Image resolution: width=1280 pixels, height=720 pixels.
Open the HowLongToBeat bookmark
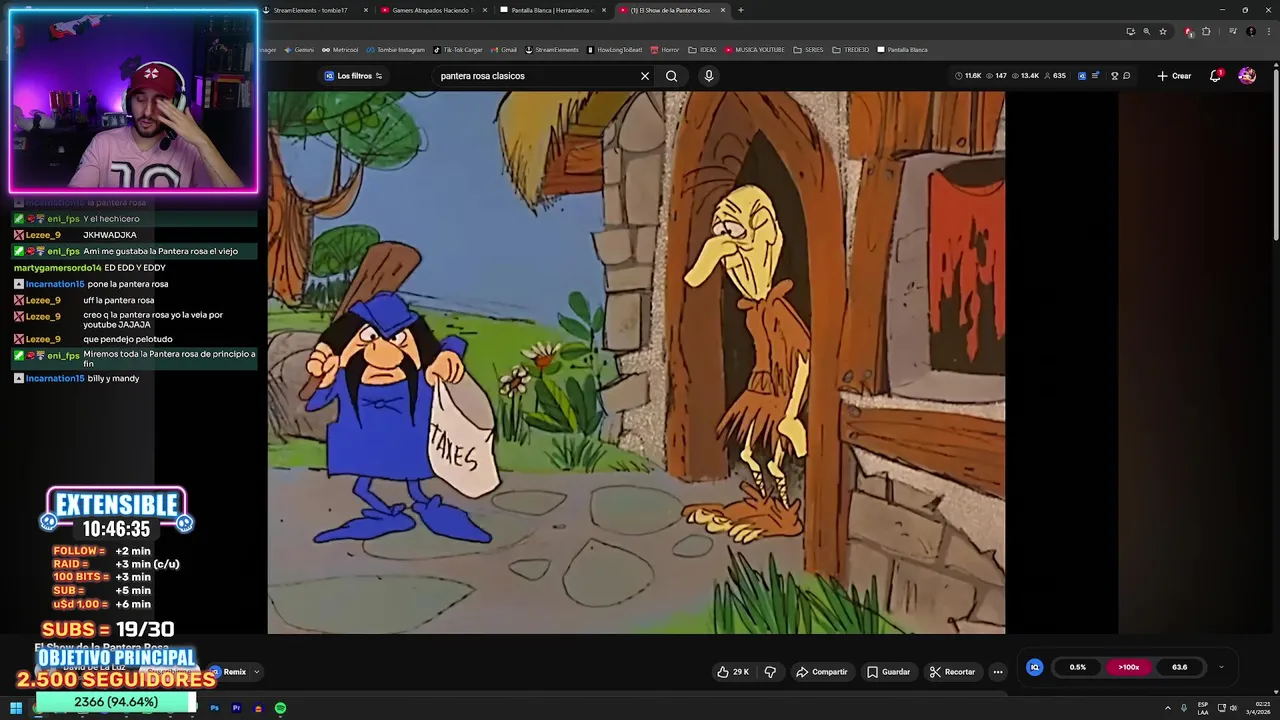615,50
